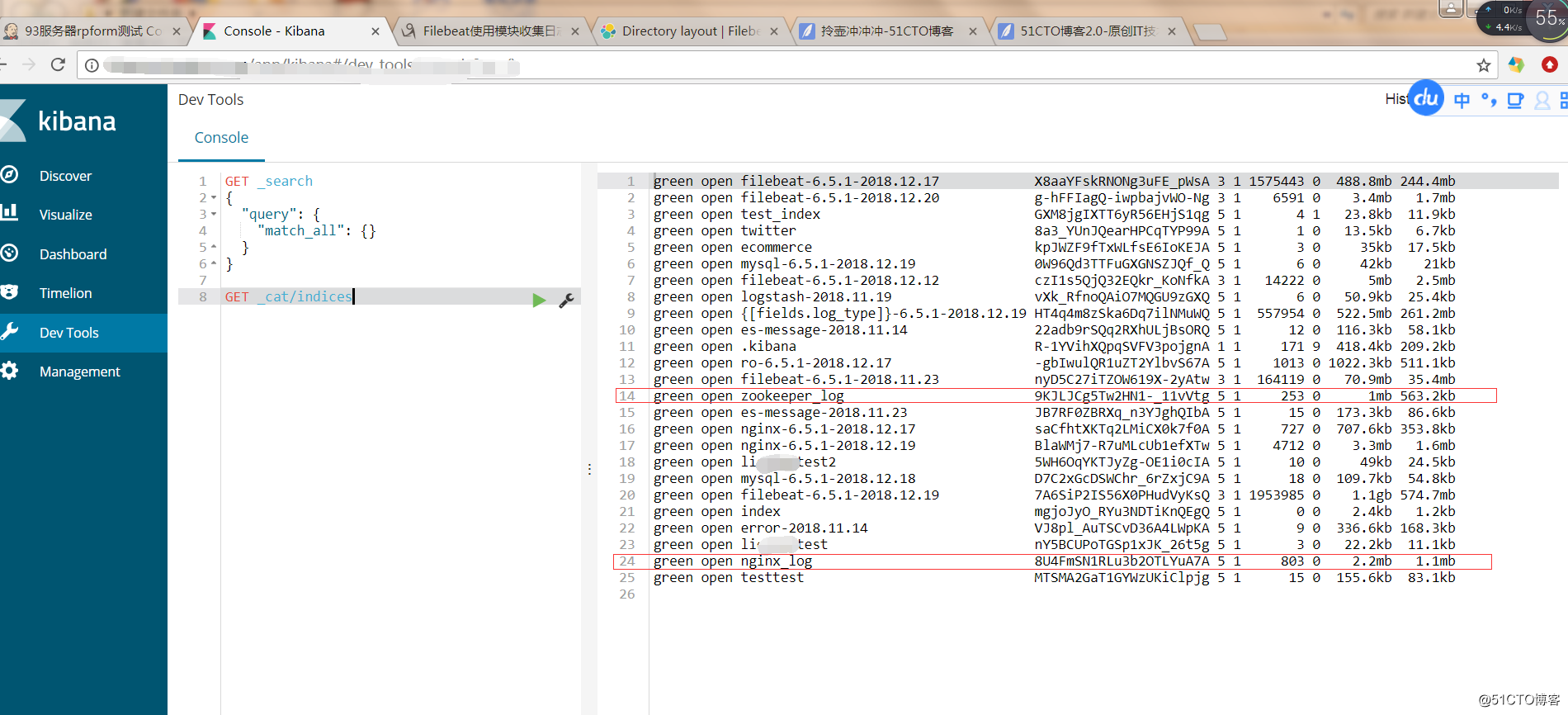The height and width of the screenshot is (715, 1568).
Task: Click the Dev Tools page heading
Action: pos(210,100)
